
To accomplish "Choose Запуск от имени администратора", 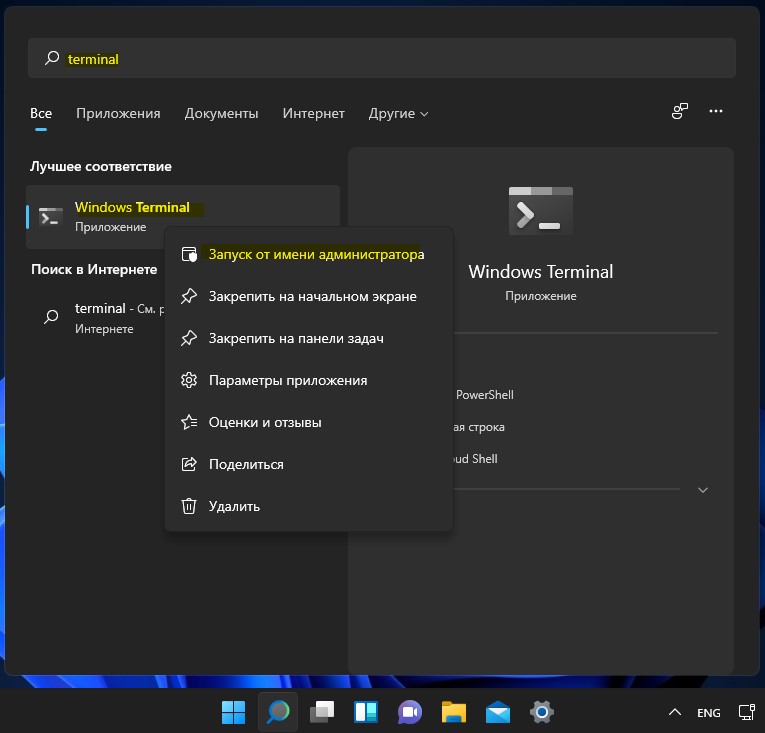I will (x=309, y=254).
